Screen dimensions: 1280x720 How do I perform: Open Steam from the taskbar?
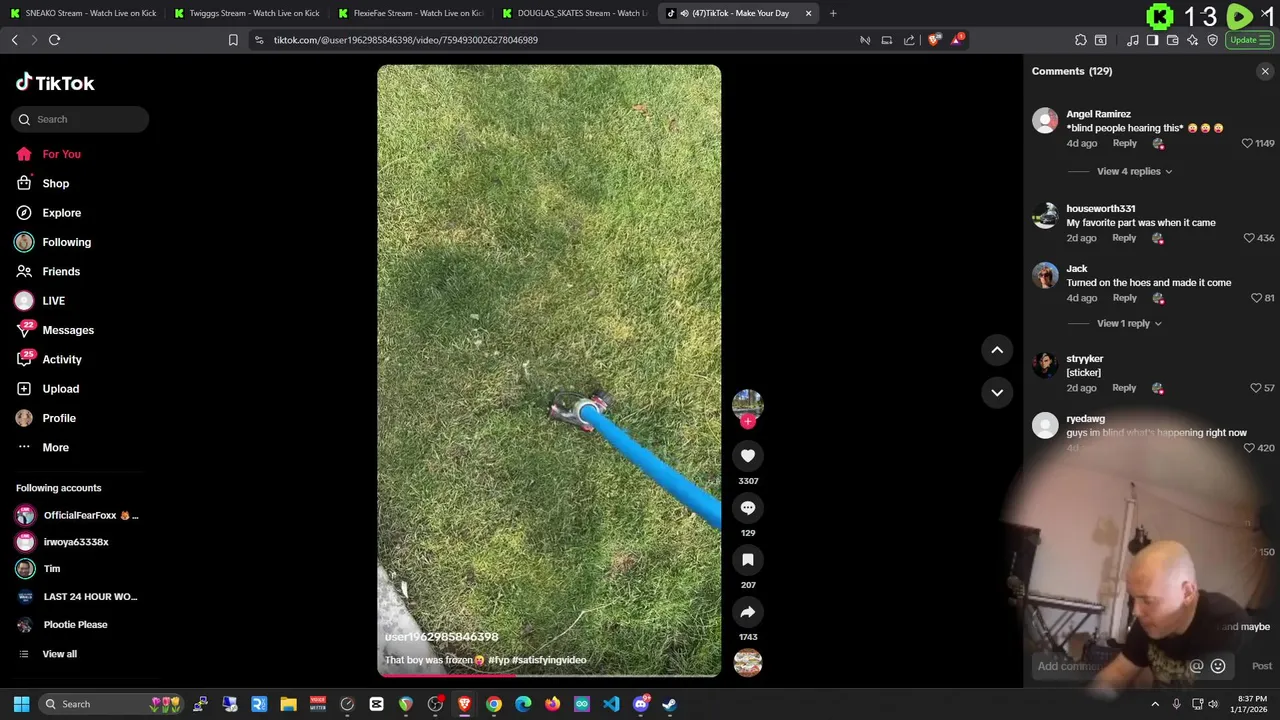pos(669,704)
